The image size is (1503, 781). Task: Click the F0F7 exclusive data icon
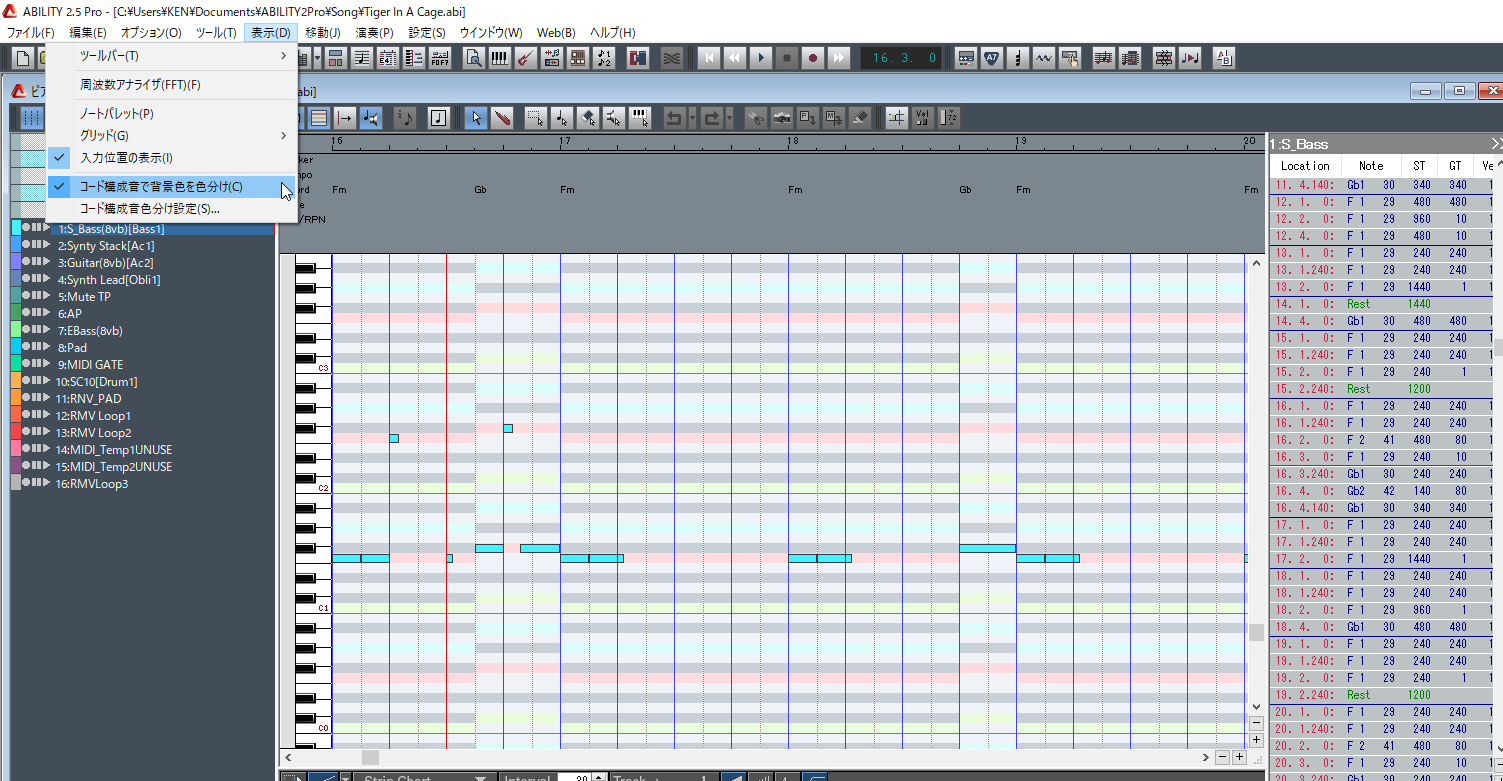pos(440,58)
